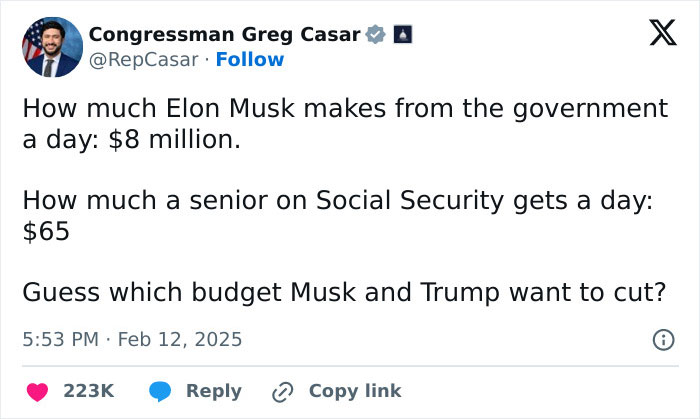The height and width of the screenshot is (419, 700).
Task: Click the Congressman Greg Casar display name
Action: pos(224,36)
